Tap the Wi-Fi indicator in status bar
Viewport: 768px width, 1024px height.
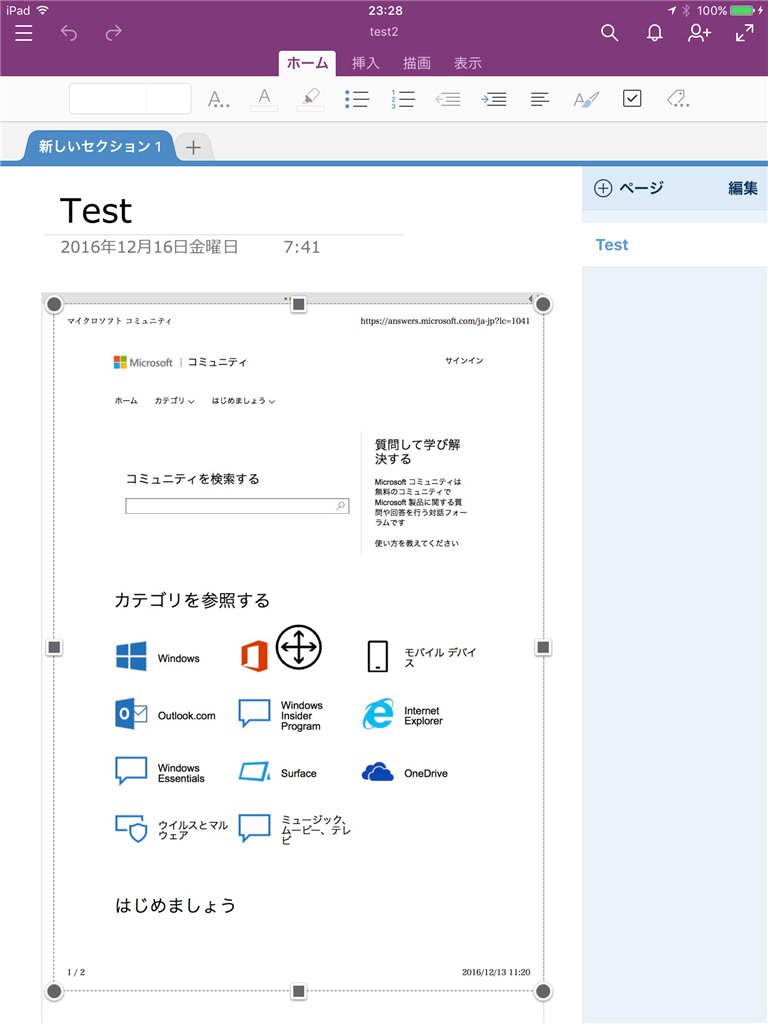pos(43,10)
